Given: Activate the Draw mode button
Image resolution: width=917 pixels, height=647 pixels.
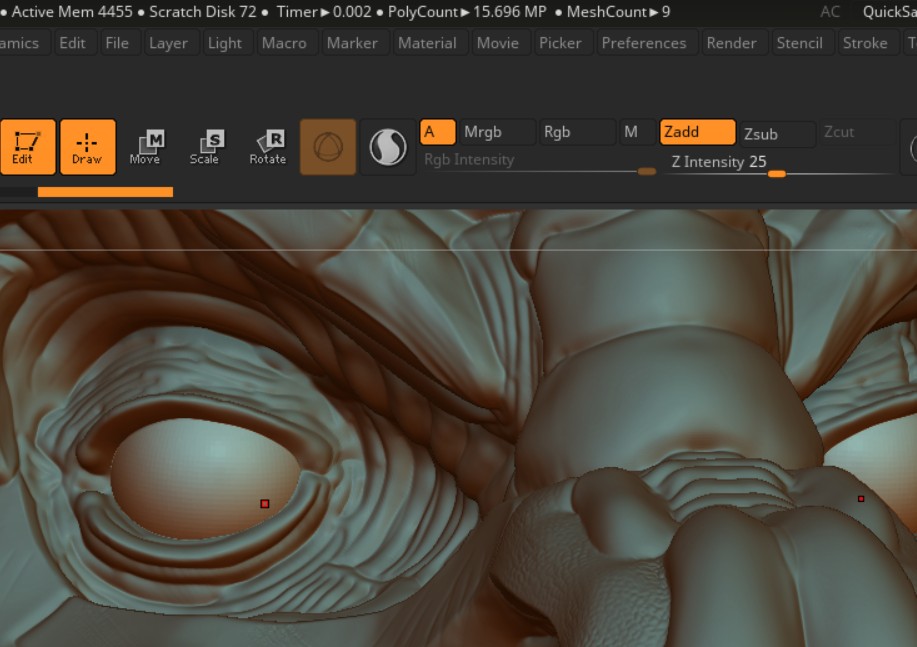Looking at the screenshot, I should pyautogui.click(x=88, y=147).
